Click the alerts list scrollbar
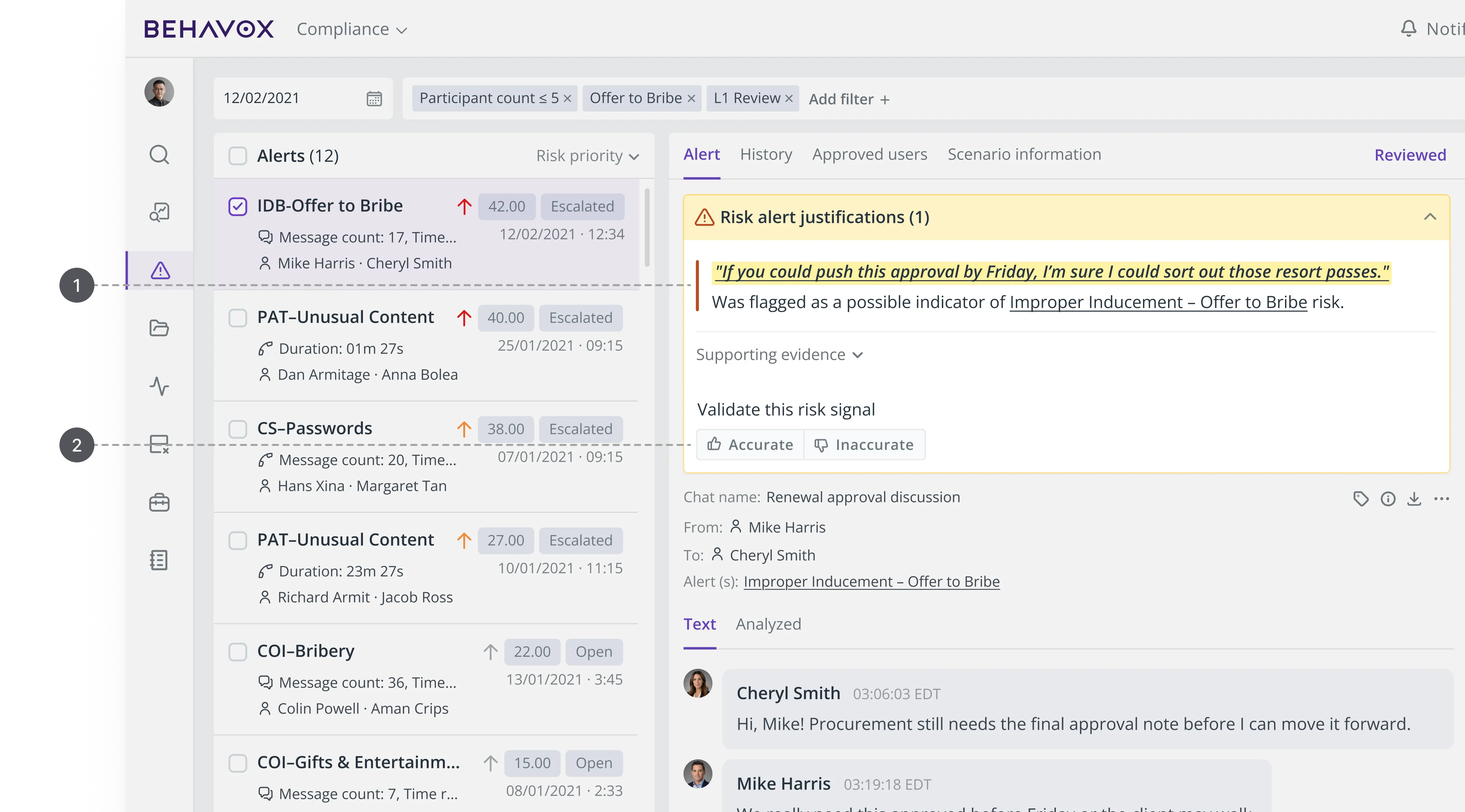This screenshot has height=812, width=1465. tap(647, 227)
